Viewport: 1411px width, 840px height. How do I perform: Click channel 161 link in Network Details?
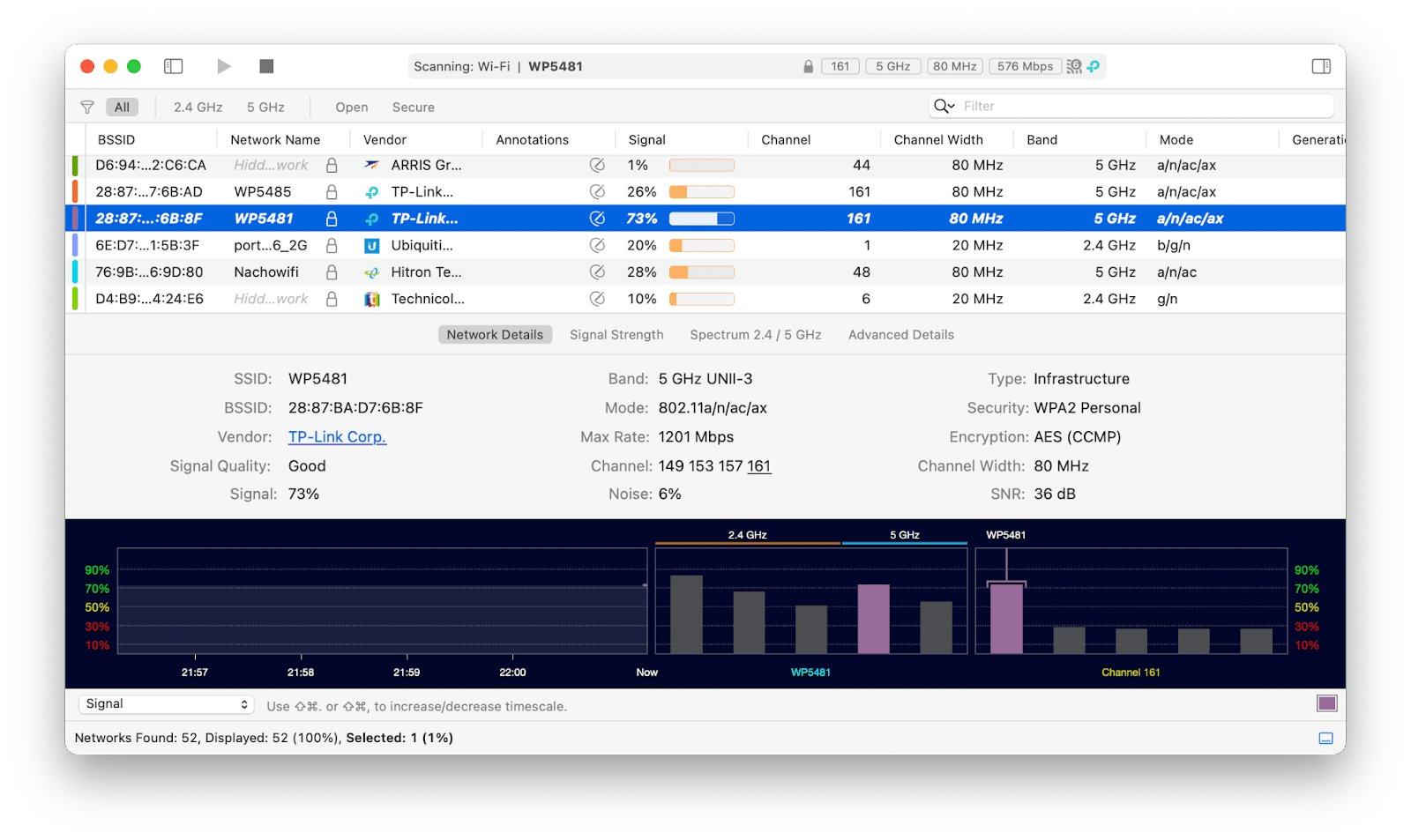(x=759, y=466)
